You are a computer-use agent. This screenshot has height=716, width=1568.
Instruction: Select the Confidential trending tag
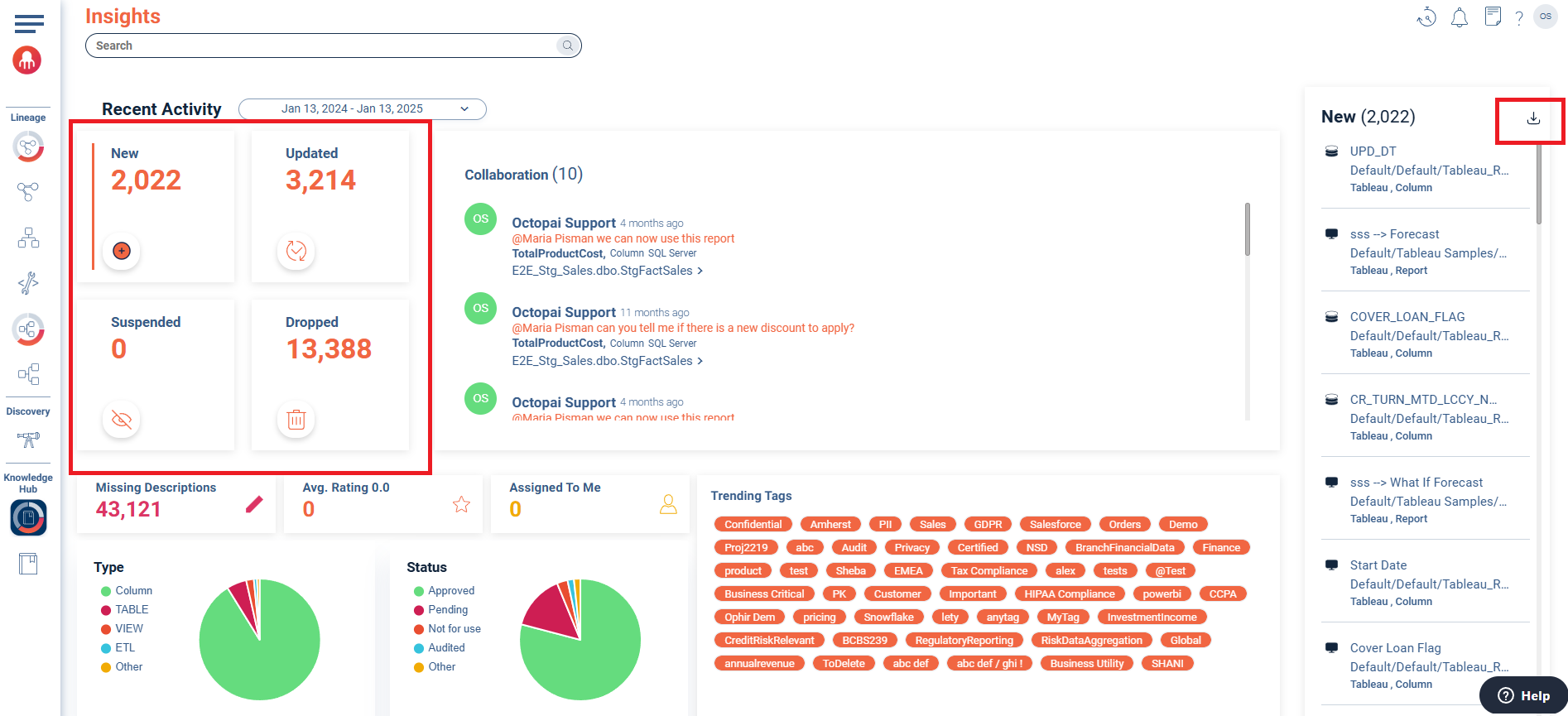(x=753, y=525)
